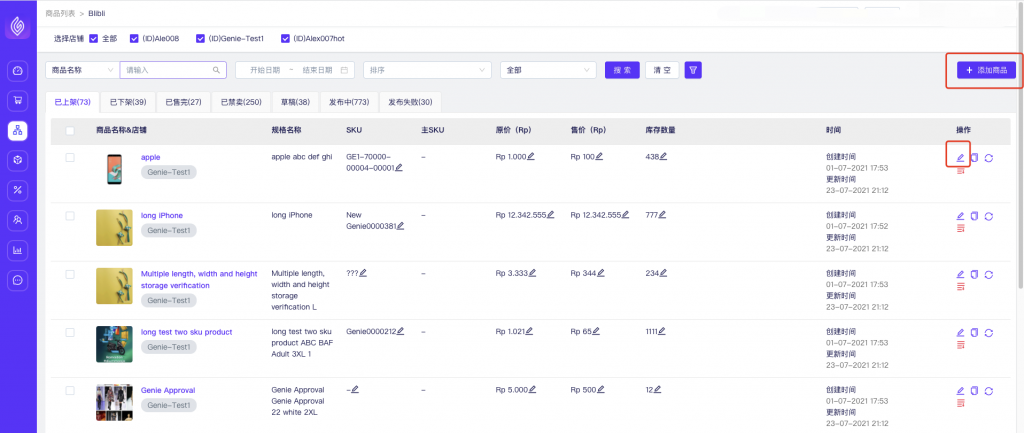Click the 清空 clear button

(x=662, y=70)
